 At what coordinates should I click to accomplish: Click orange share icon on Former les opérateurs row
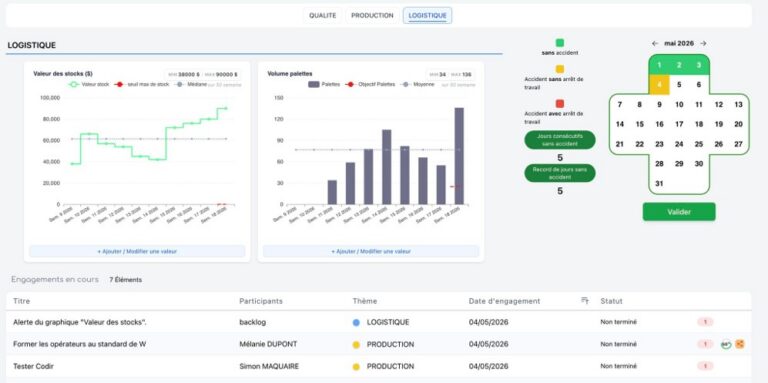click(x=740, y=344)
